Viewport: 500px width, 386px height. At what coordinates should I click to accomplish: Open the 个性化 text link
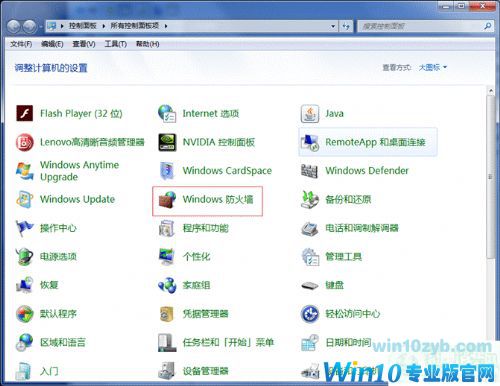[196, 257]
